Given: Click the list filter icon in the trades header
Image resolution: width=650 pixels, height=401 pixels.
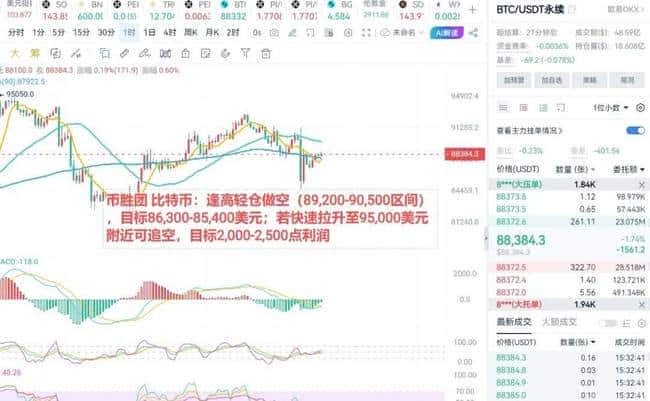Looking at the screenshot, I should click(626, 323).
